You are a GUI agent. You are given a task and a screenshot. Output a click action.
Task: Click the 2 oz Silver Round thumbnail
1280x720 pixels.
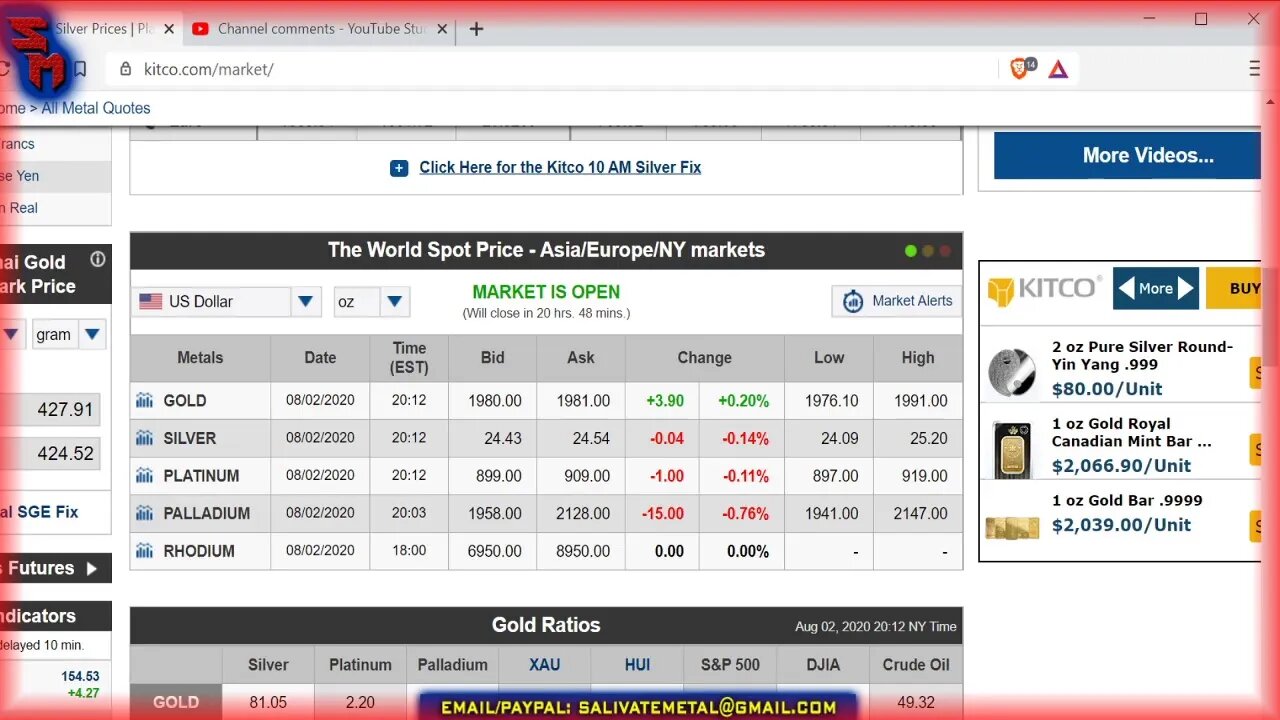(1012, 372)
